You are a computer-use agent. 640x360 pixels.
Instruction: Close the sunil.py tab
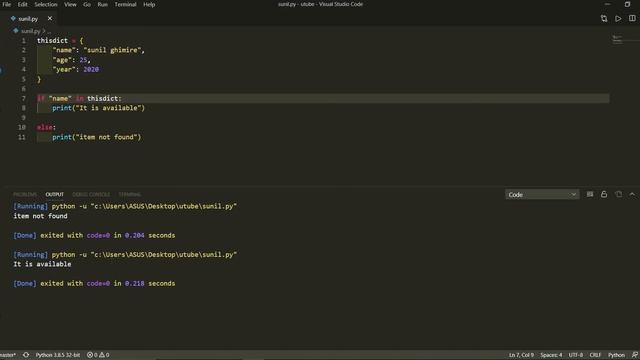click(x=50, y=18)
